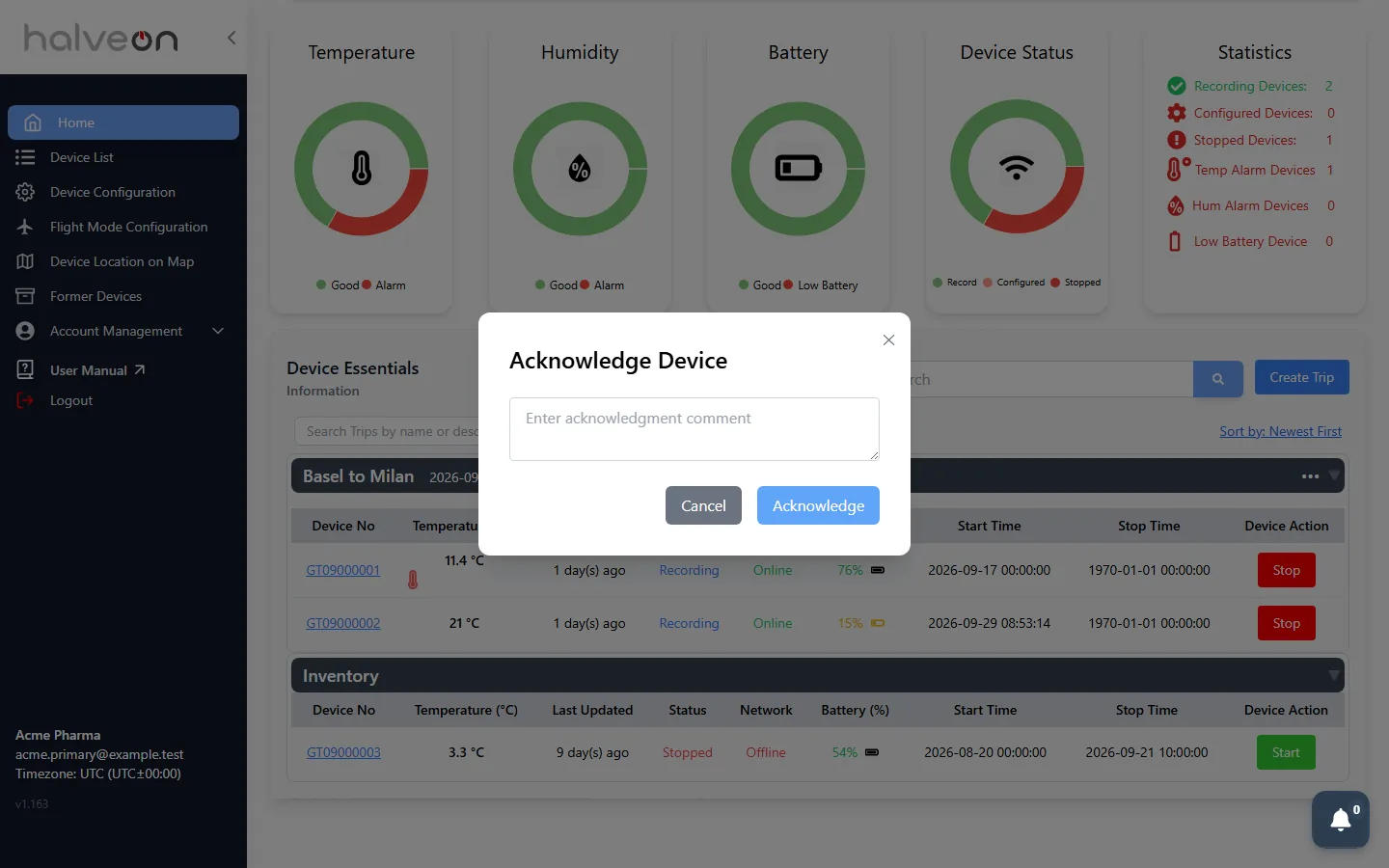Click the humidity droplet icon
This screenshot has height=868, width=1389.
580,169
